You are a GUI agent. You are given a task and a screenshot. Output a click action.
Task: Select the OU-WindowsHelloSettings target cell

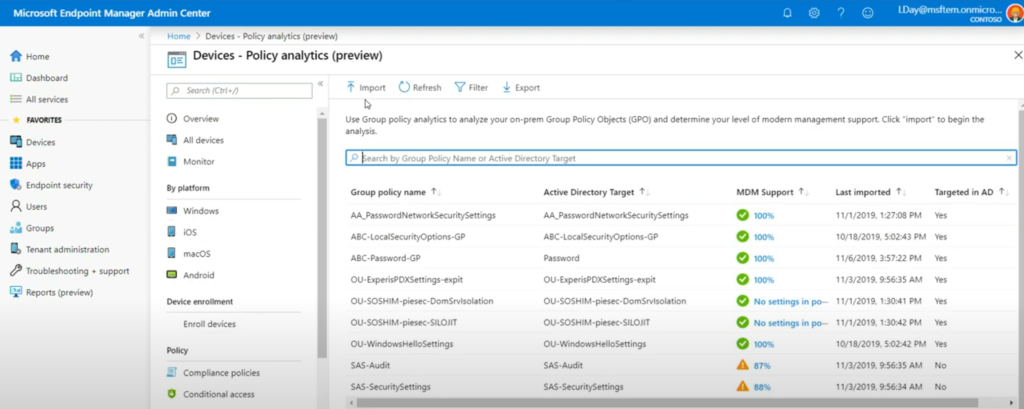click(594, 344)
